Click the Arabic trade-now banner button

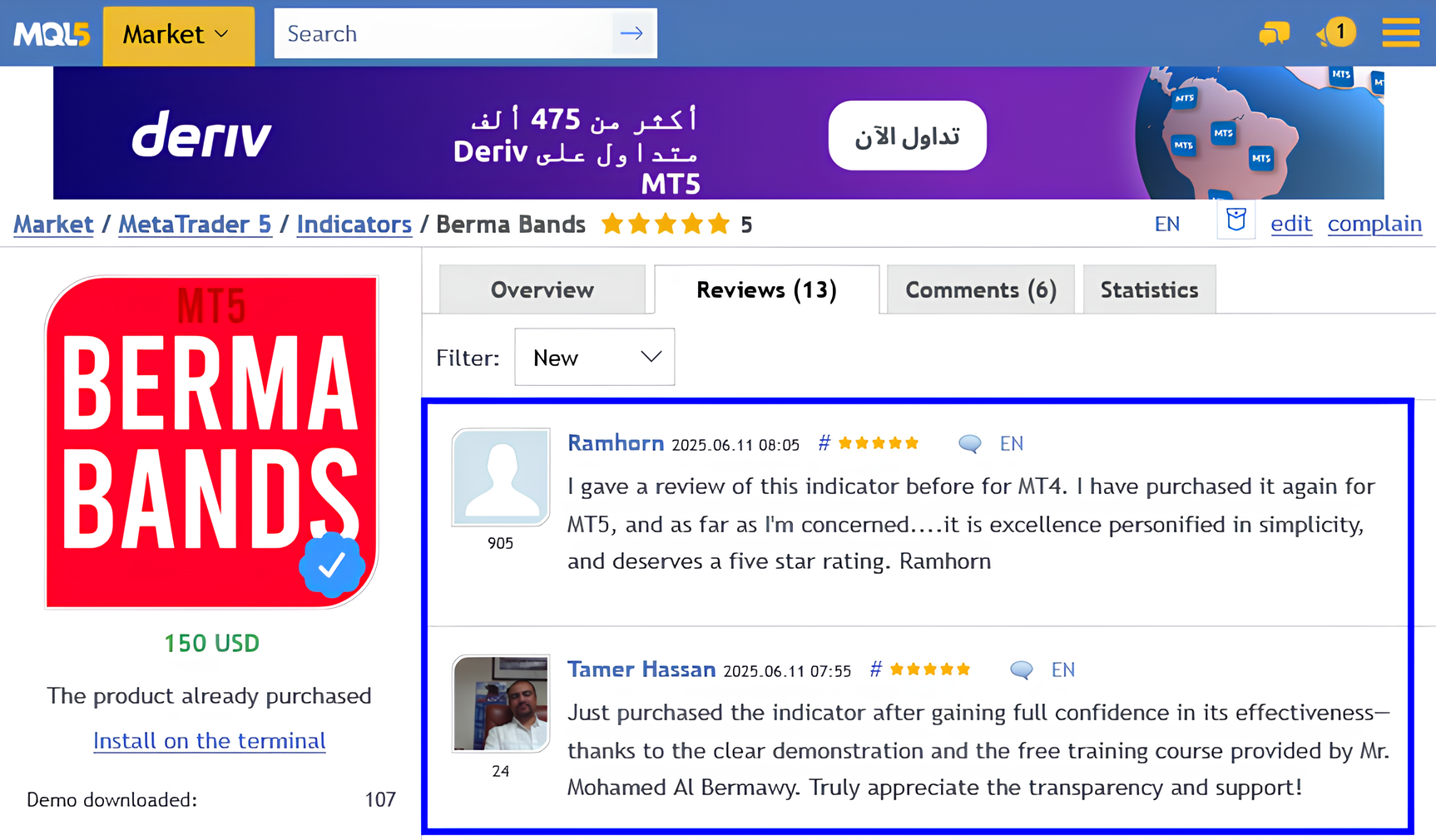pyautogui.click(x=907, y=136)
